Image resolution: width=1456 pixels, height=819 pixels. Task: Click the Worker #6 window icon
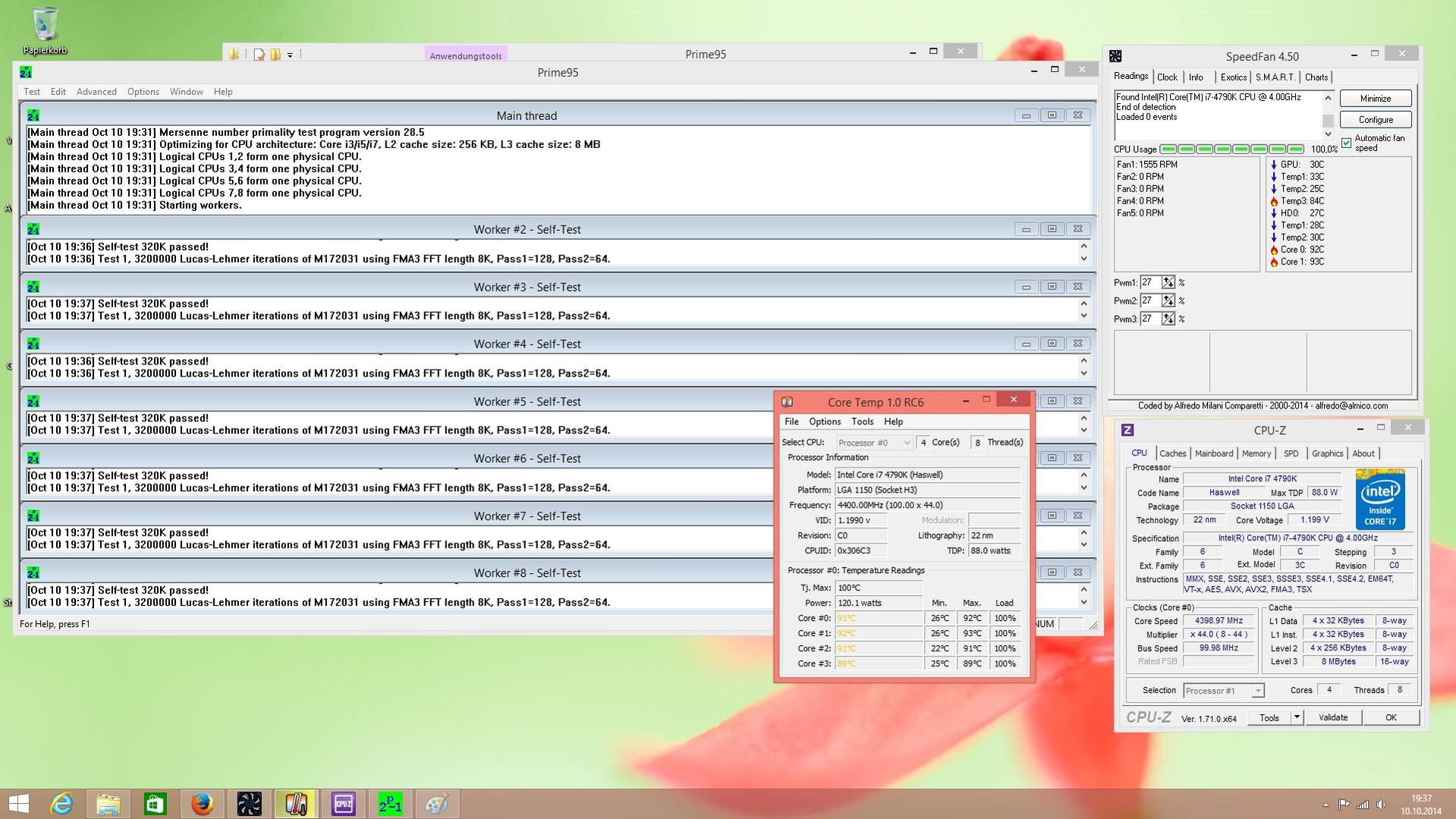coord(33,458)
